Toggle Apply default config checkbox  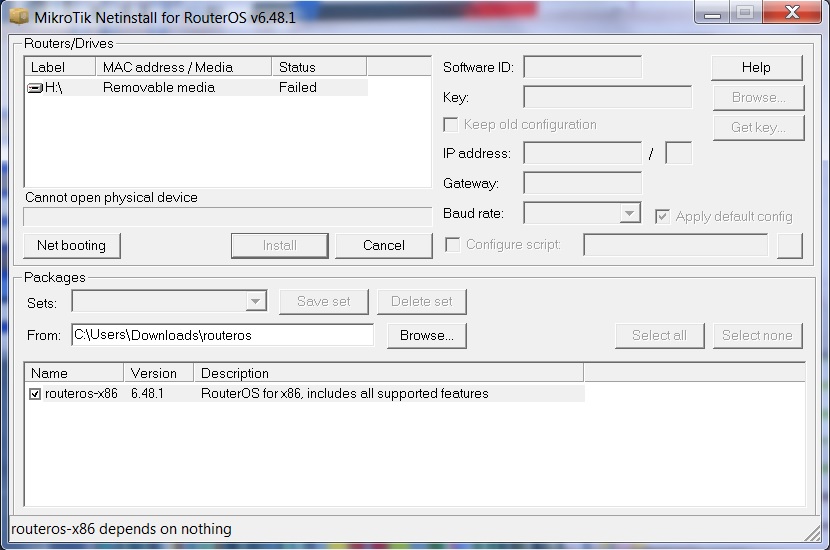point(662,217)
